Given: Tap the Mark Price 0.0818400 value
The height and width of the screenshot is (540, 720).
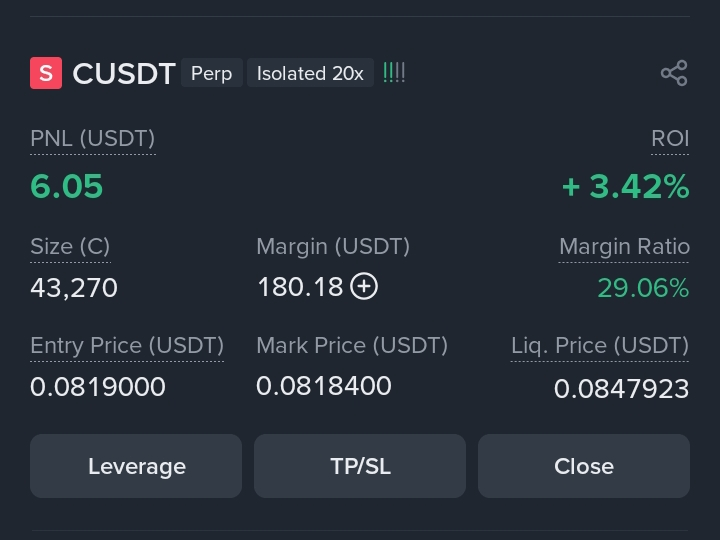Looking at the screenshot, I should click(324, 386).
